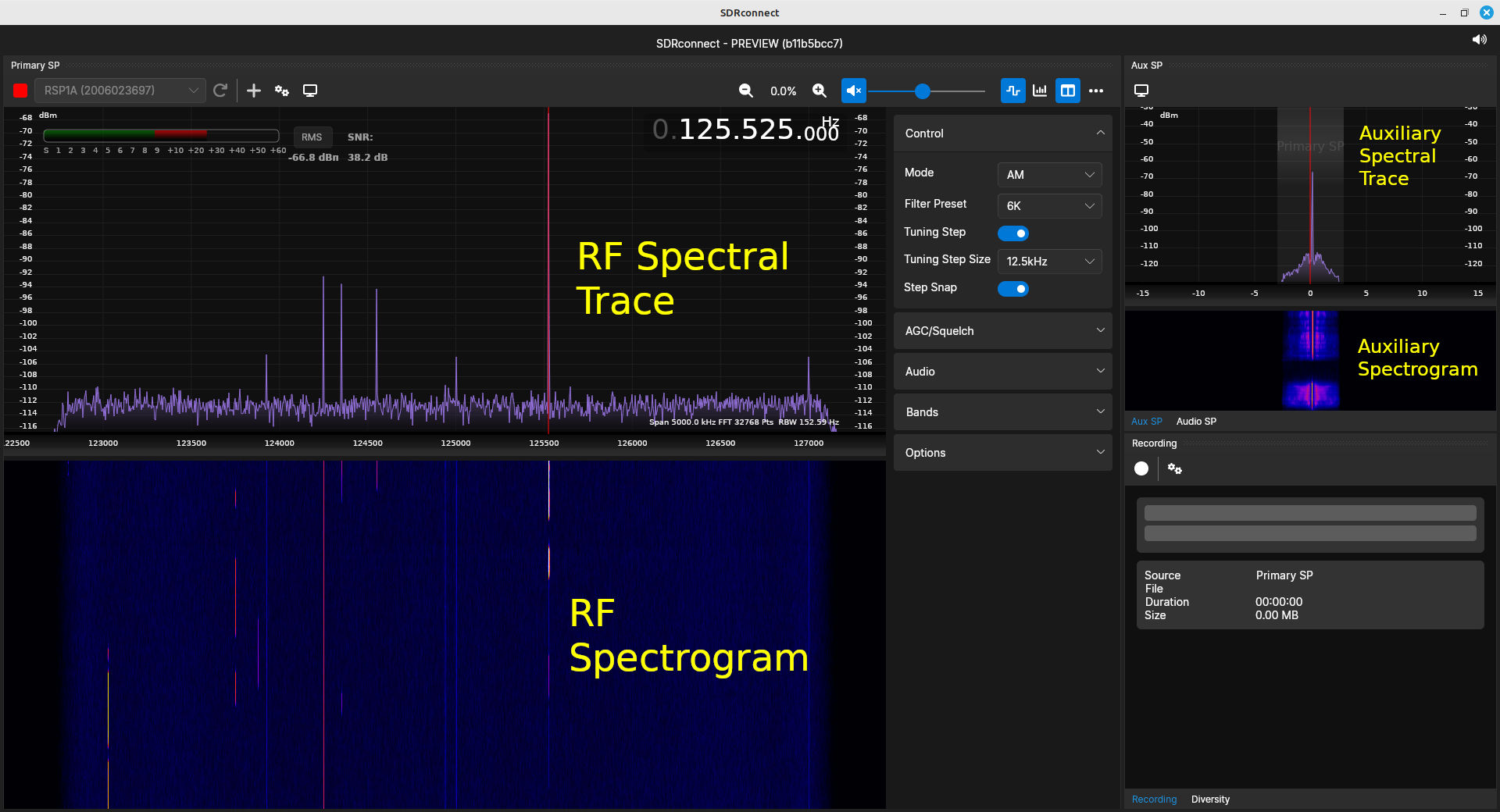Open the RSP1A device dropdown

pos(120,91)
